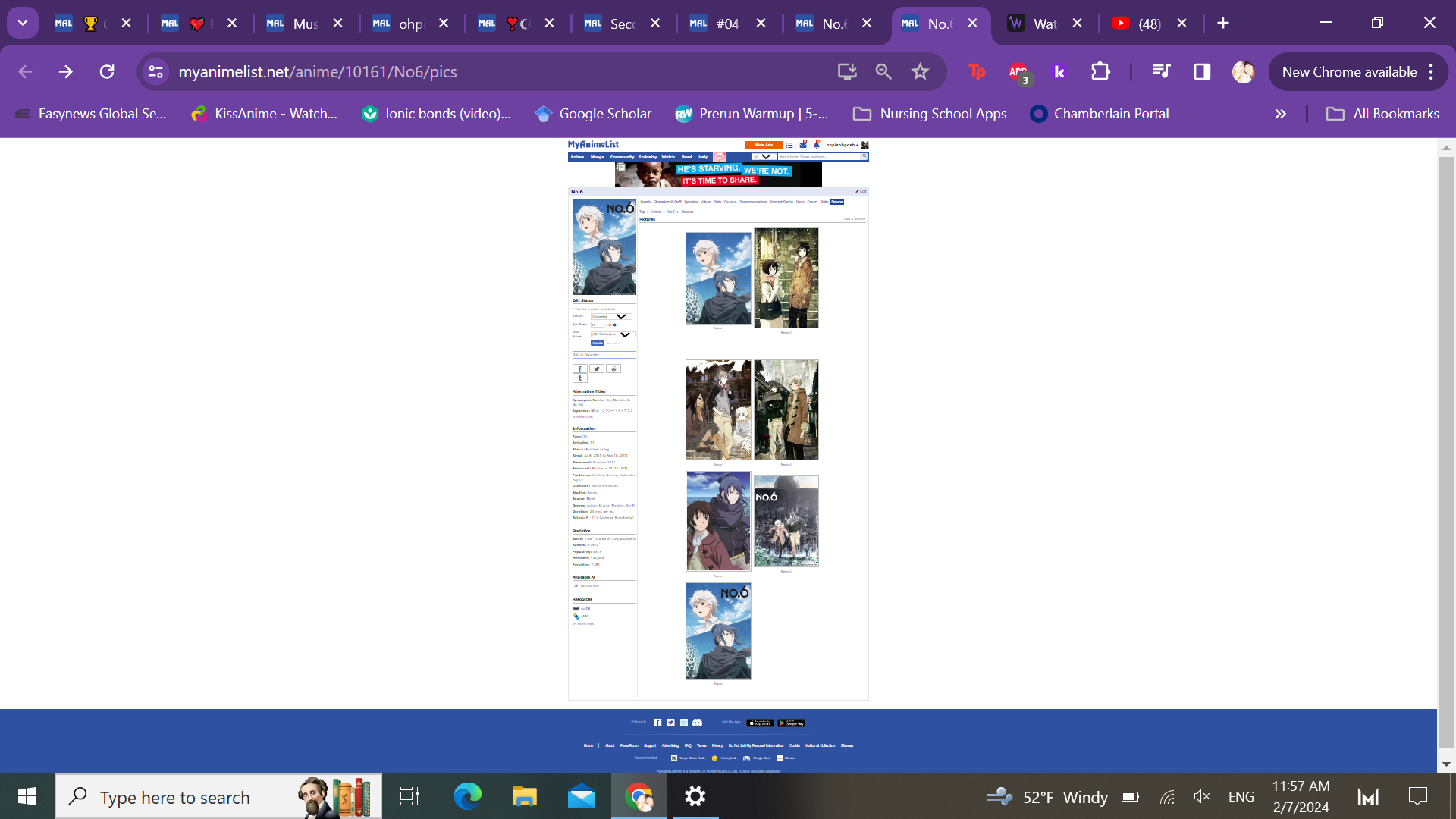1456x819 pixels.
Task: Open the Extensions puzzle icon
Action: pos(1100,71)
